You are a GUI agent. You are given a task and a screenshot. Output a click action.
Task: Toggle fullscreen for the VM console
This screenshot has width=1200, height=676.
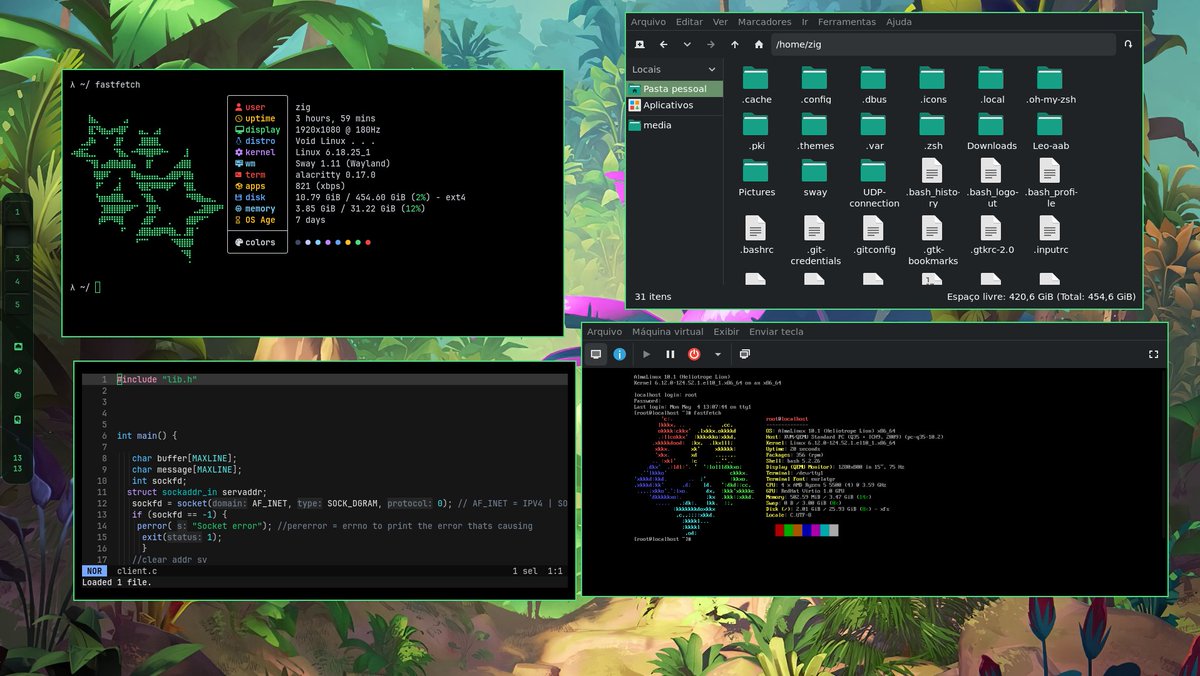point(1153,354)
